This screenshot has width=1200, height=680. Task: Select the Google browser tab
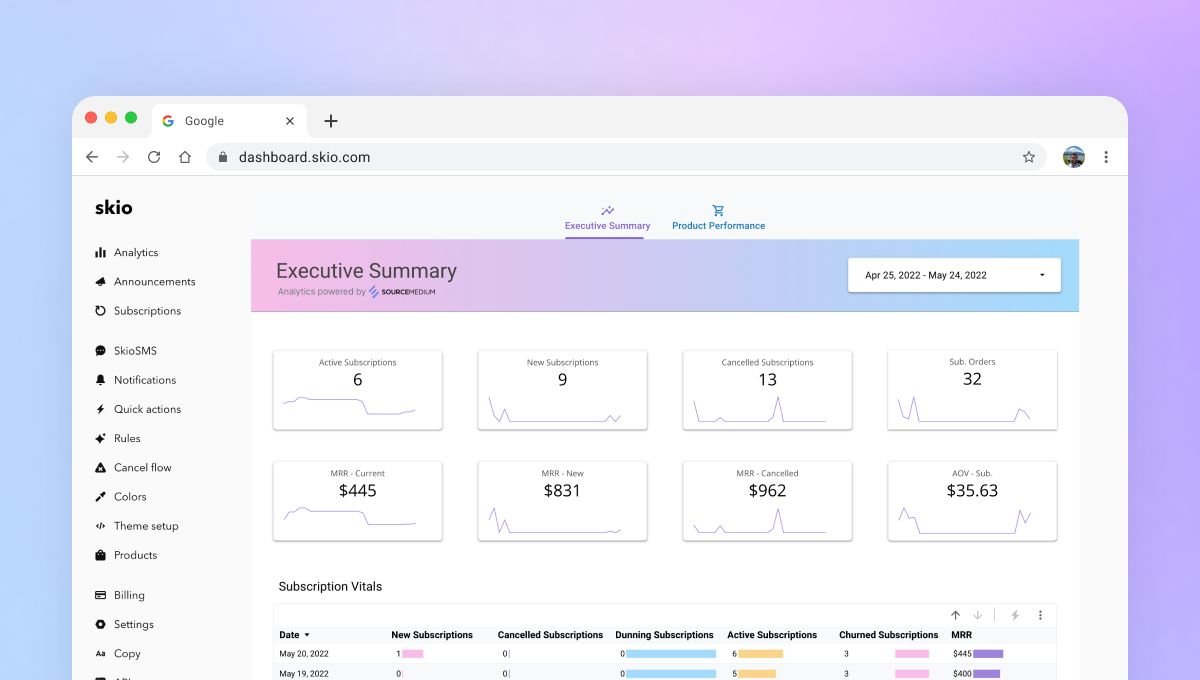(228, 121)
